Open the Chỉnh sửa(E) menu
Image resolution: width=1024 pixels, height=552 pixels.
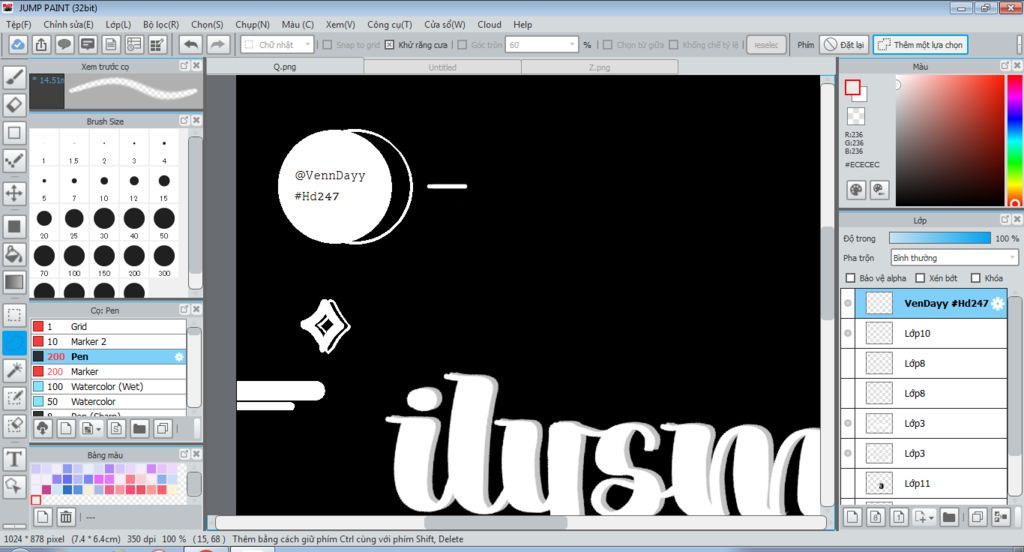pyautogui.click(x=69, y=24)
